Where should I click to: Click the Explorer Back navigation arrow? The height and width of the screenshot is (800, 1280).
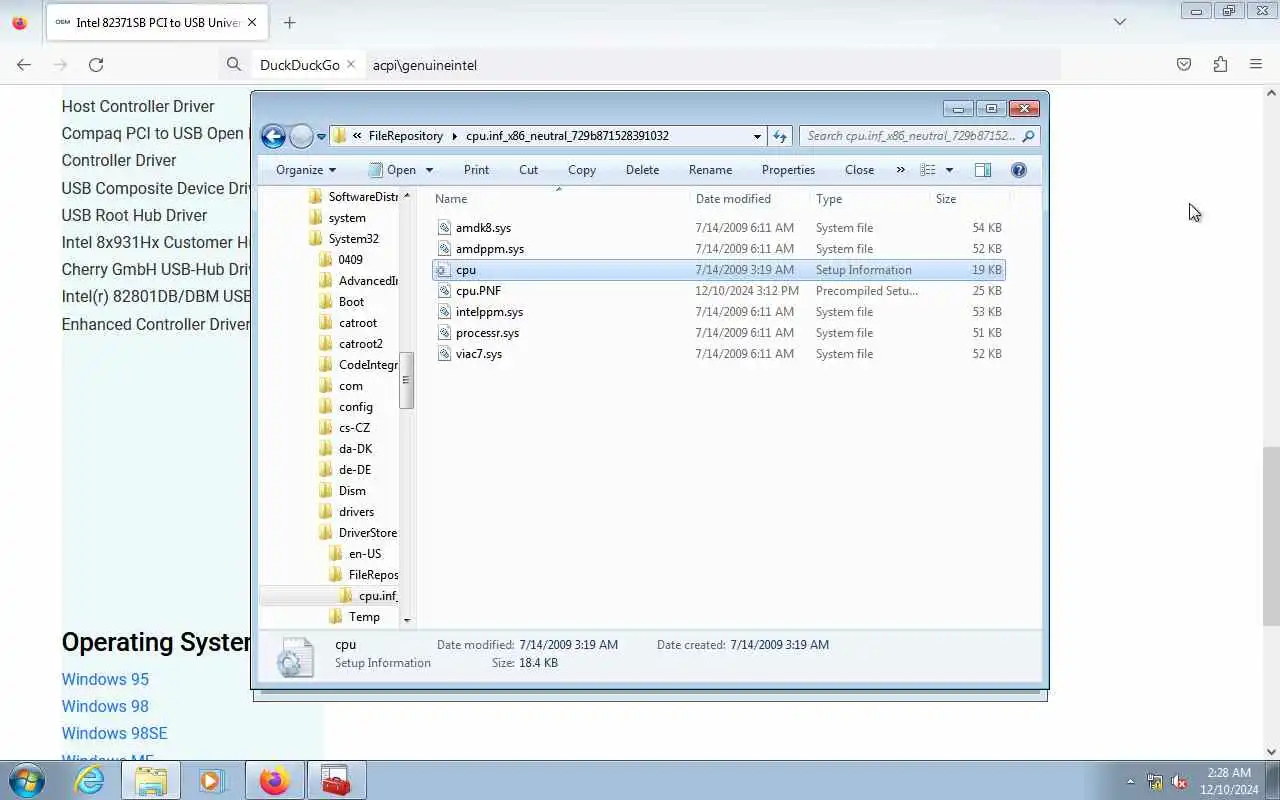[x=273, y=136]
